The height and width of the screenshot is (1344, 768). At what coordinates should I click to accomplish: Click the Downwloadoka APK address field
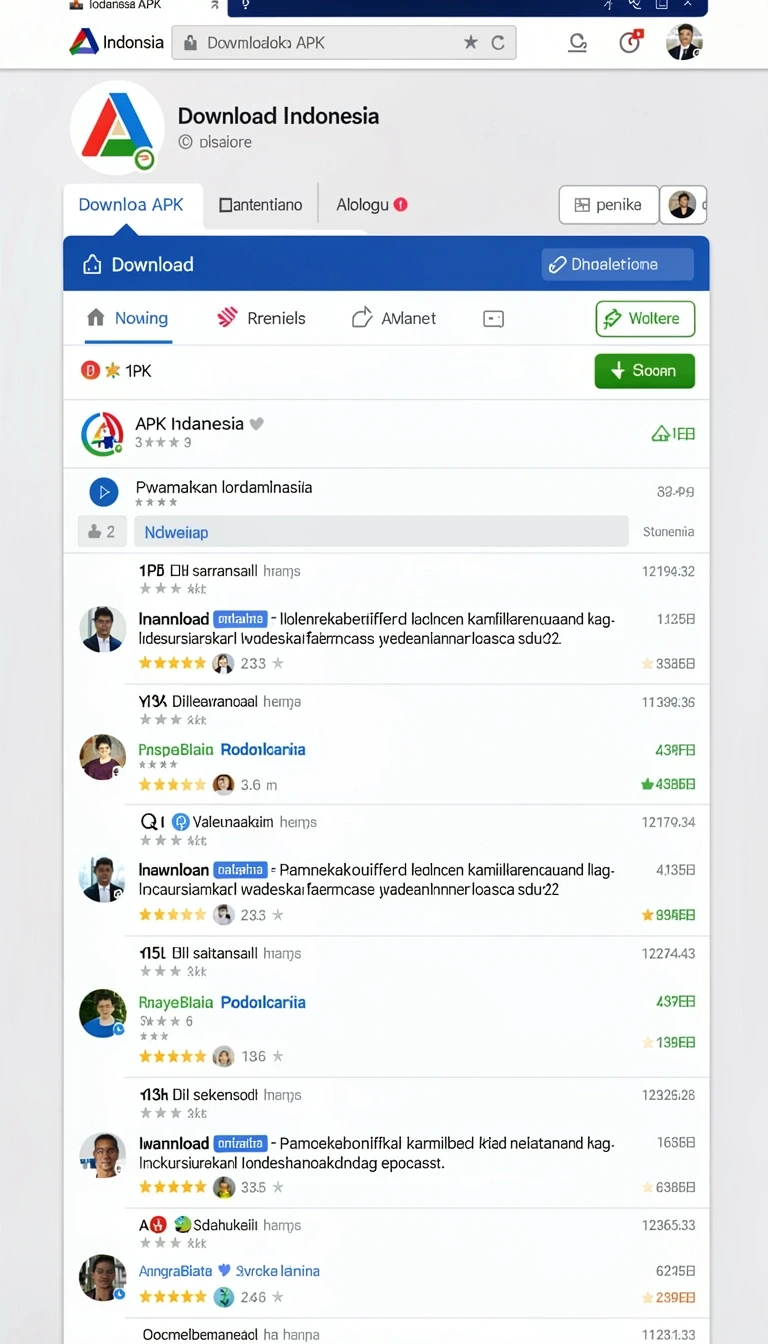click(x=344, y=43)
